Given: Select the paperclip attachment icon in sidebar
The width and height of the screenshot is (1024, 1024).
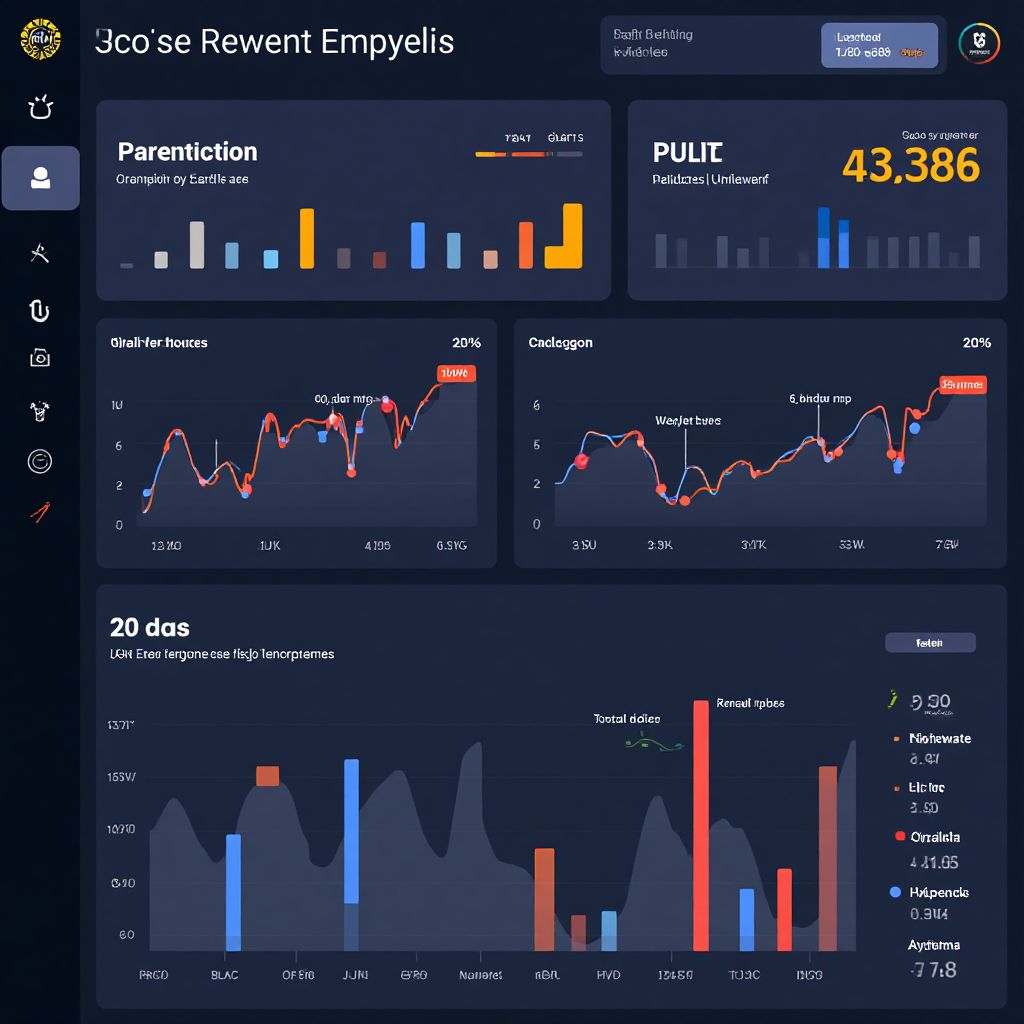Looking at the screenshot, I should tap(38, 311).
